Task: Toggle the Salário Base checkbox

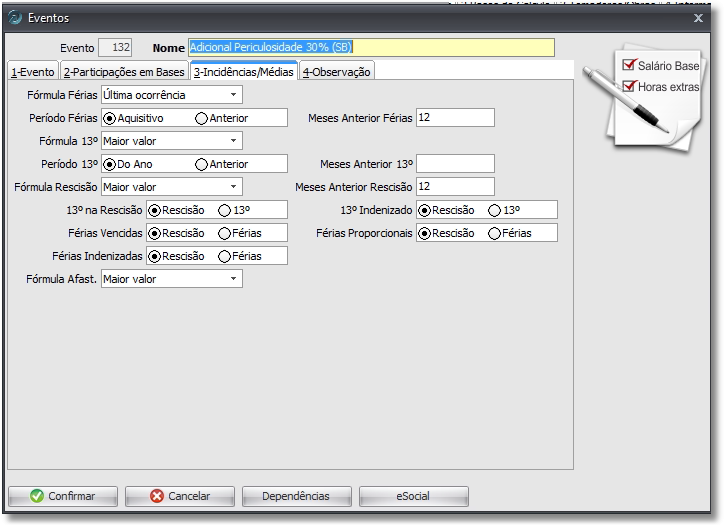Action: tap(628, 65)
